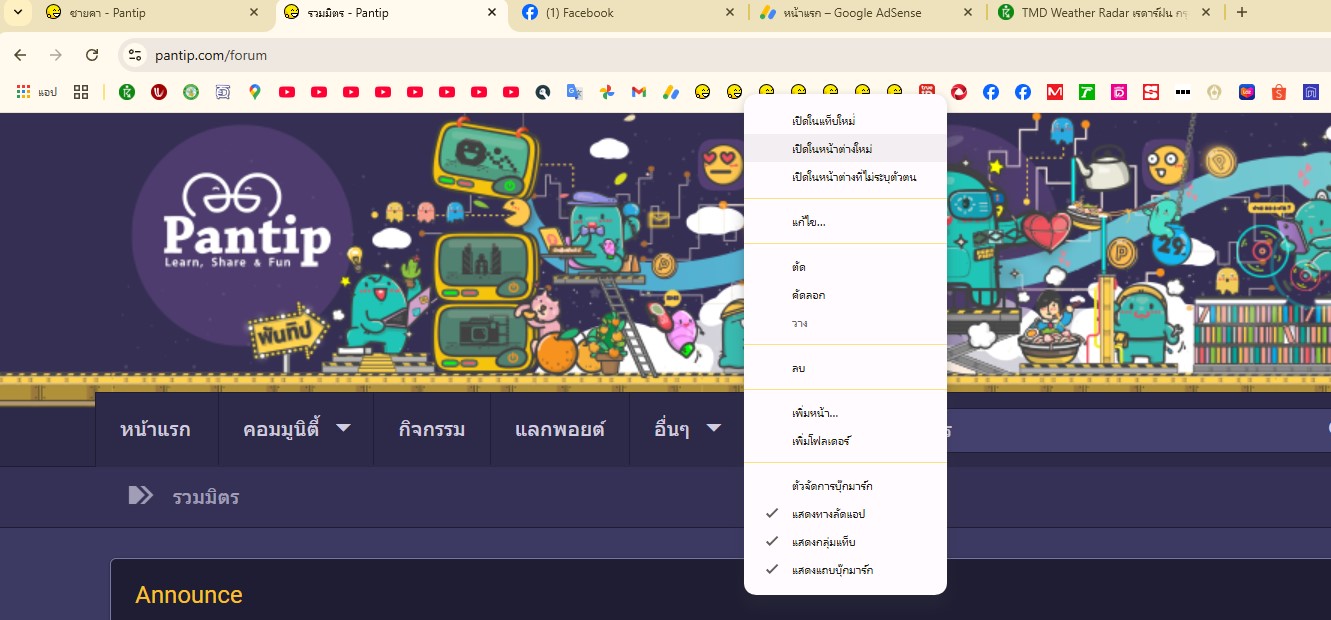Open the purple arch bookmark icon
Screen dimensions: 1331x620
1311,92
